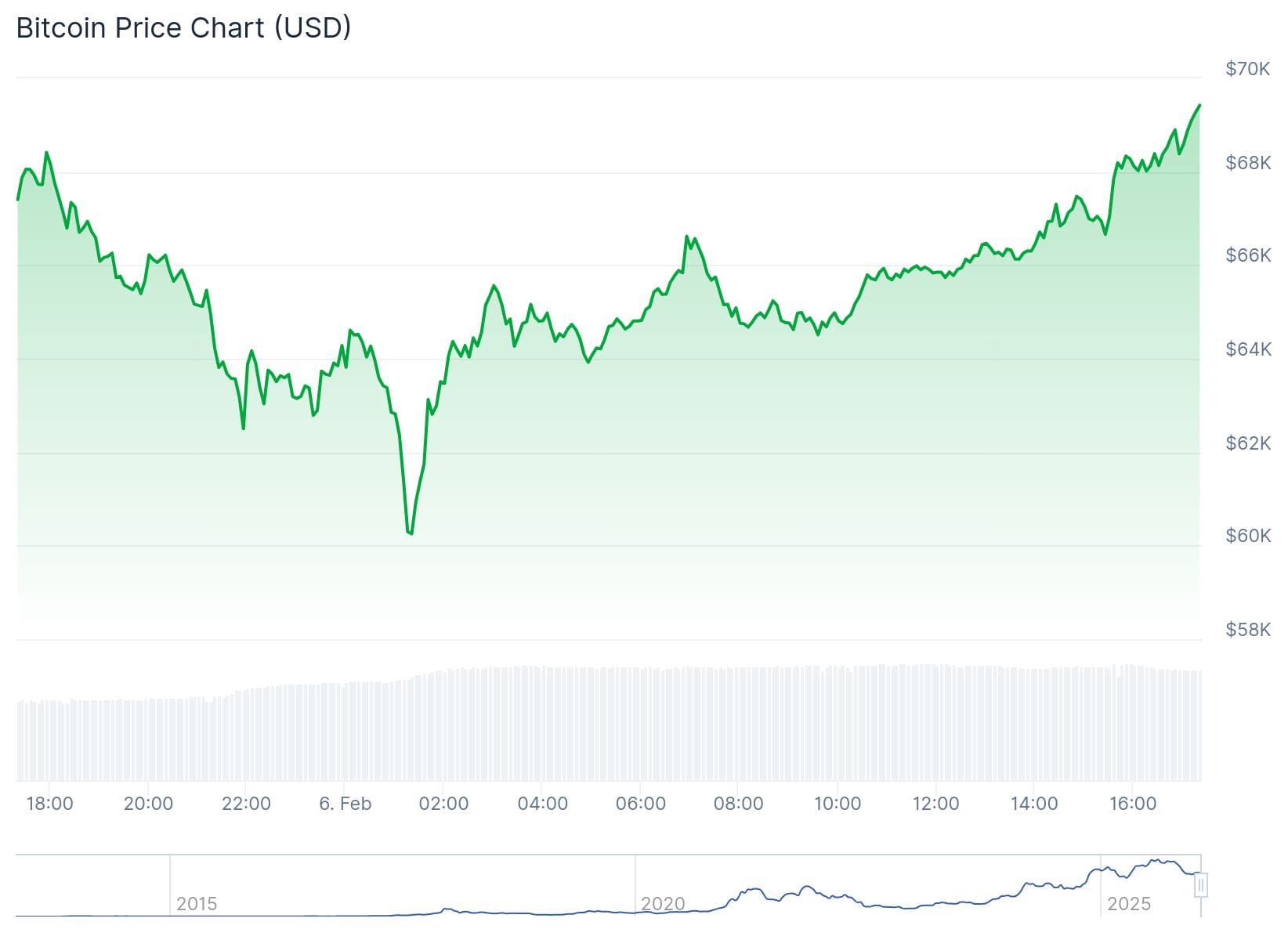Click the 22:00 time axis label

pos(246,804)
